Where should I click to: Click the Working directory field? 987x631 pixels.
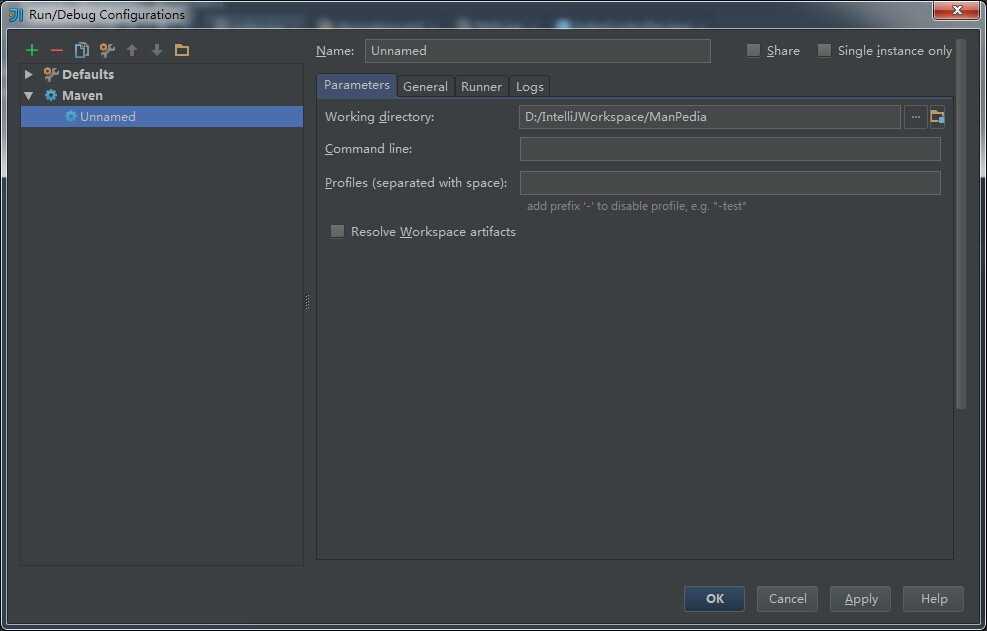click(709, 117)
